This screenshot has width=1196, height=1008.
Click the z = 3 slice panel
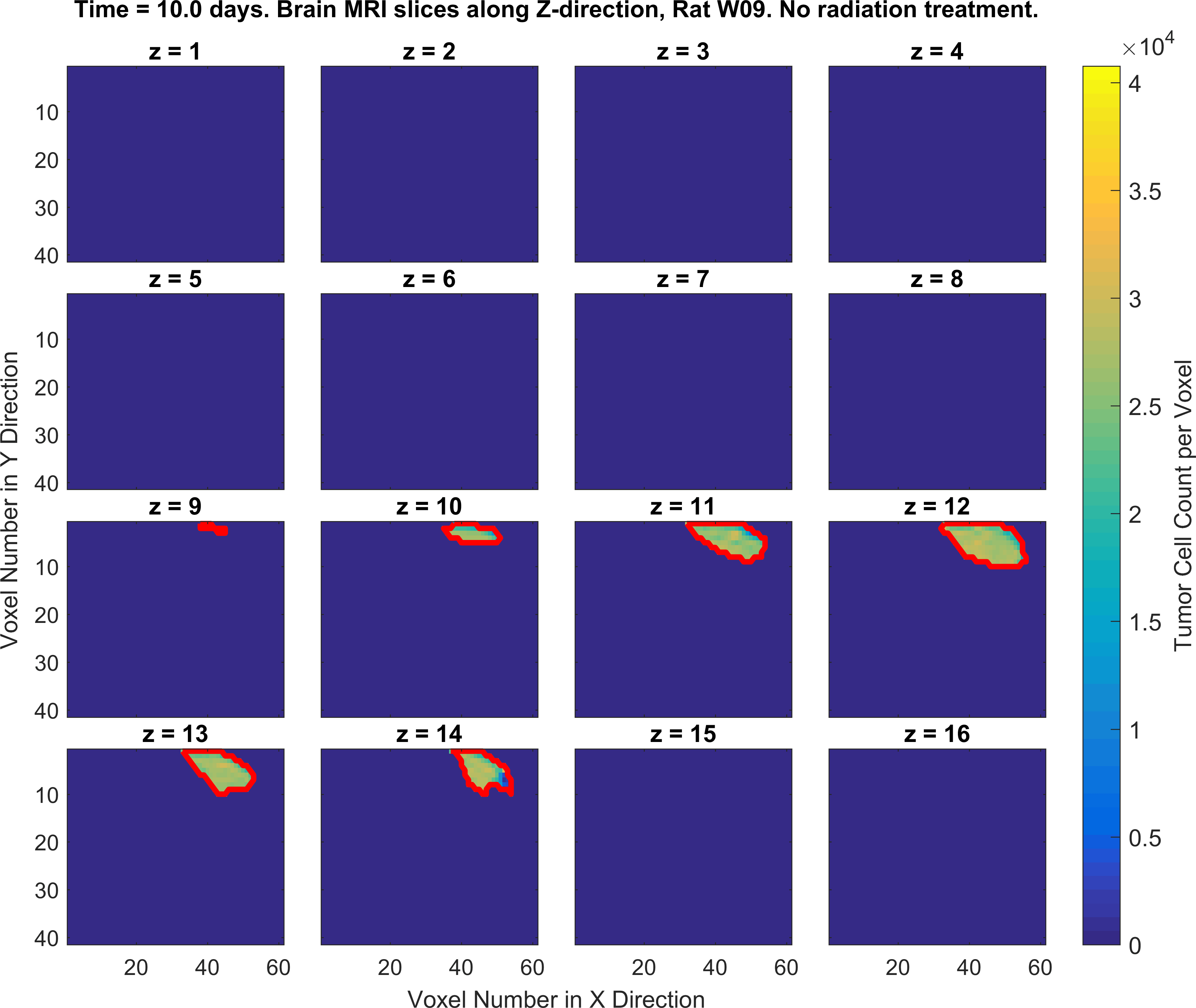683,164
